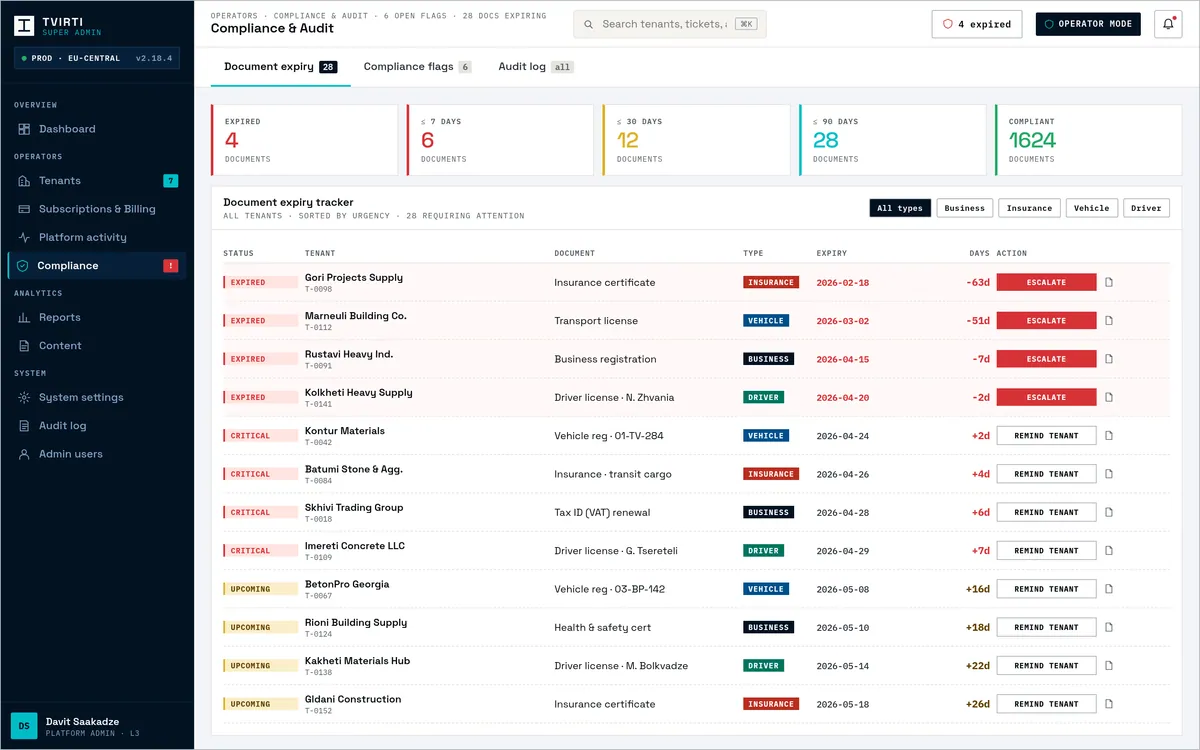Click the Expiry column header
This screenshot has height=750, width=1200.
click(x=832, y=253)
